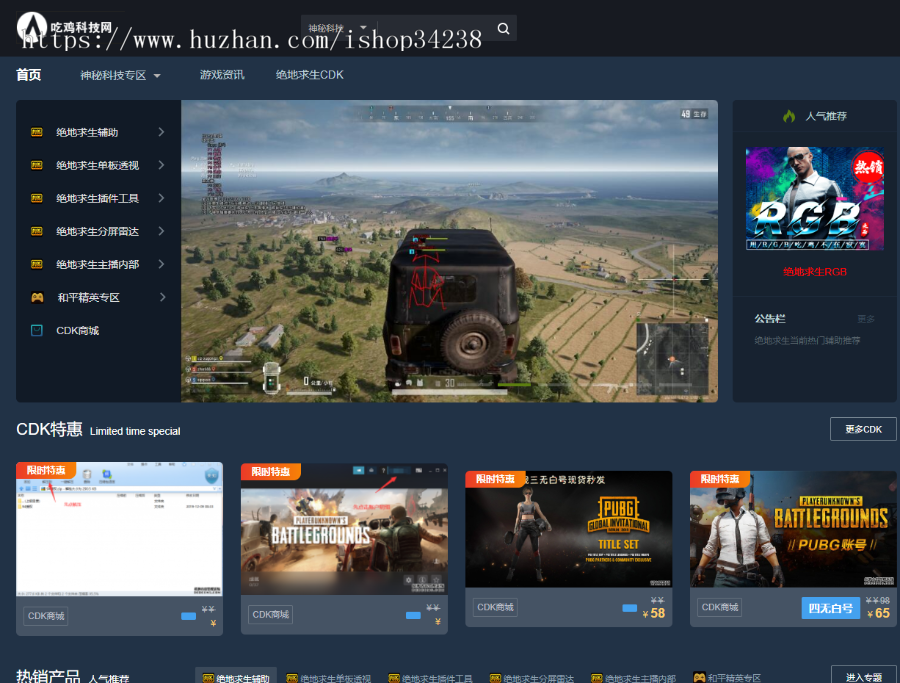
Task: Open 绝地求生CDK in navigation
Action: click(309, 75)
